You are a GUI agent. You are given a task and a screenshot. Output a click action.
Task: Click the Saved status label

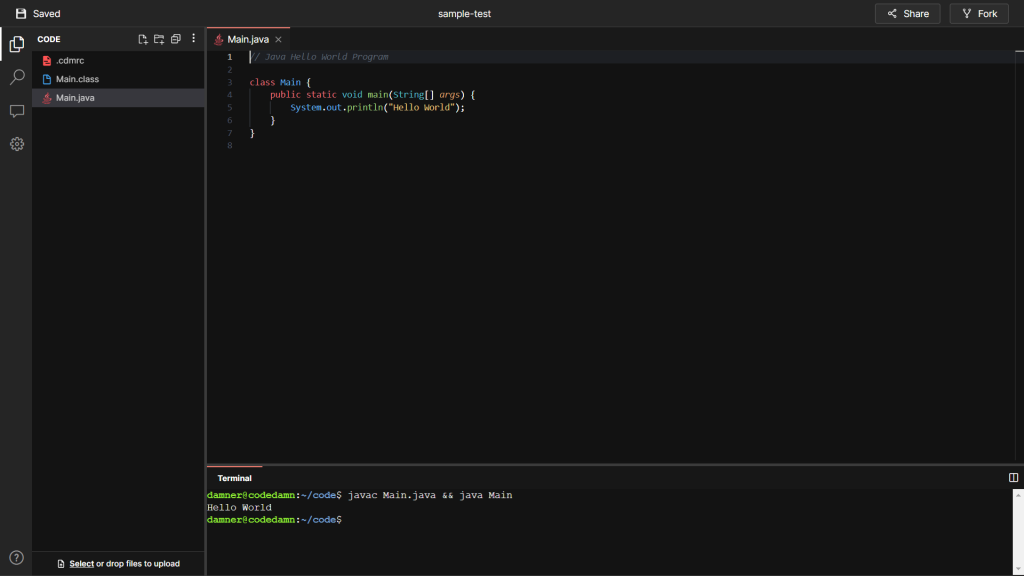click(x=46, y=14)
